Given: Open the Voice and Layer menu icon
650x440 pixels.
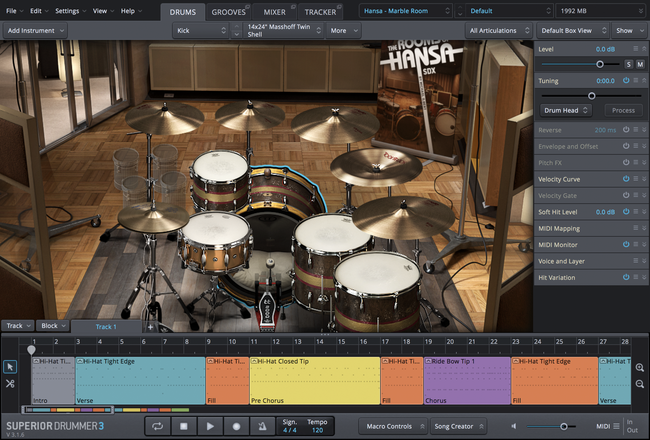Looking at the screenshot, I should [x=635, y=260].
